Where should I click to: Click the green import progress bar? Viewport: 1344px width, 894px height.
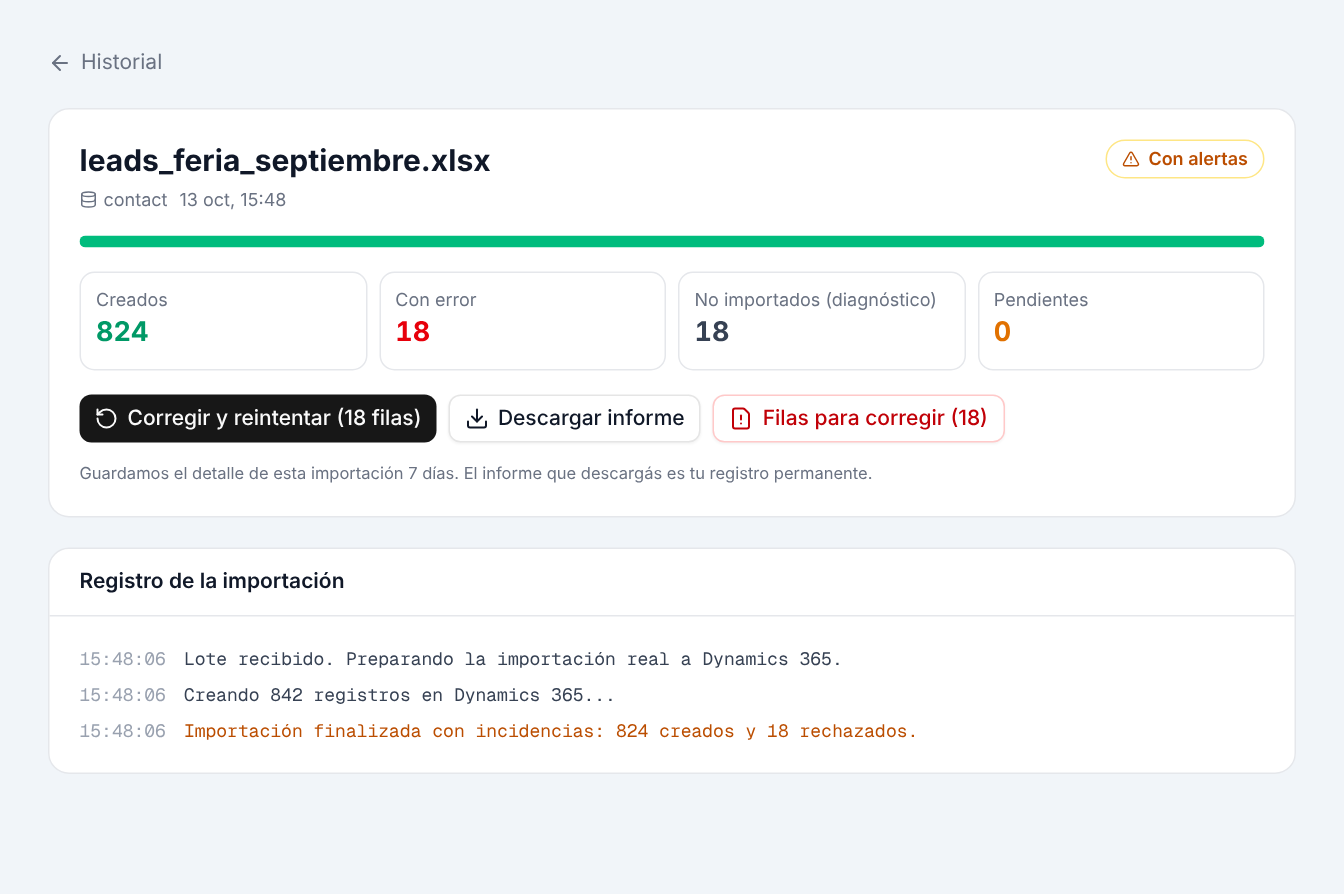coord(672,241)
